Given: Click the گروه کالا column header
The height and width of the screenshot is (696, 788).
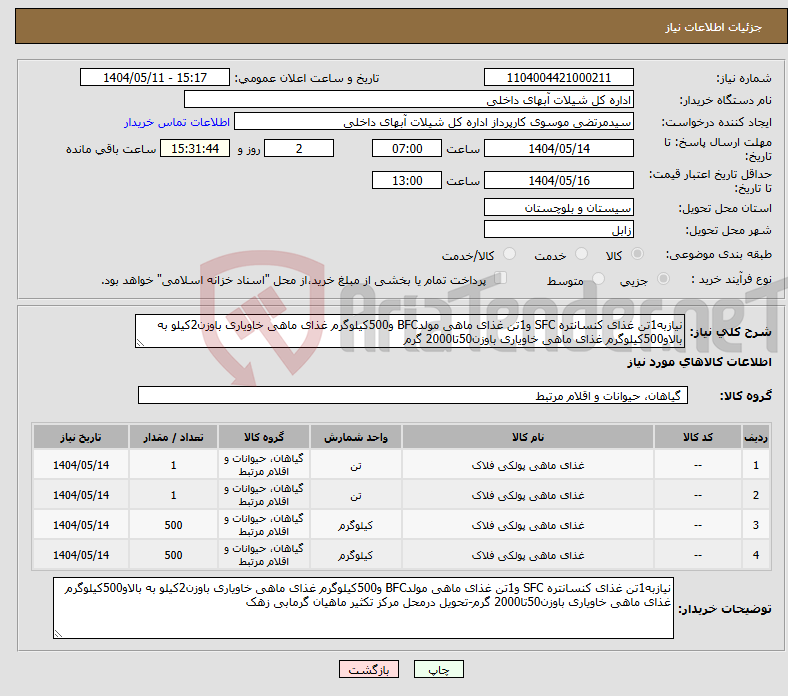Looking at the screenshot, I should point(264,437).
